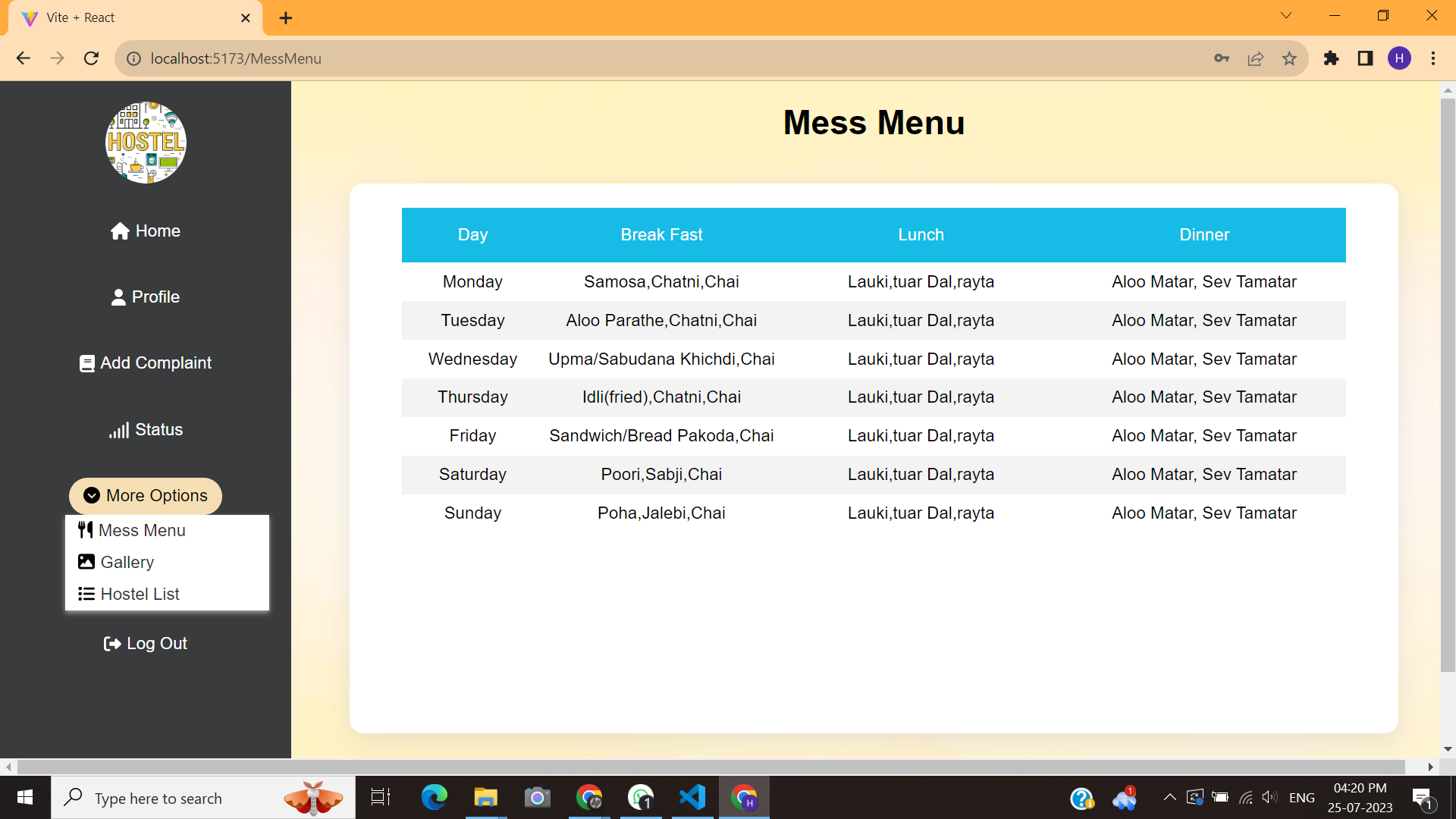This screenshot has height=819, width=1456.
Task: Click the bookmark star in address bar
Action: coord(1290,58)
